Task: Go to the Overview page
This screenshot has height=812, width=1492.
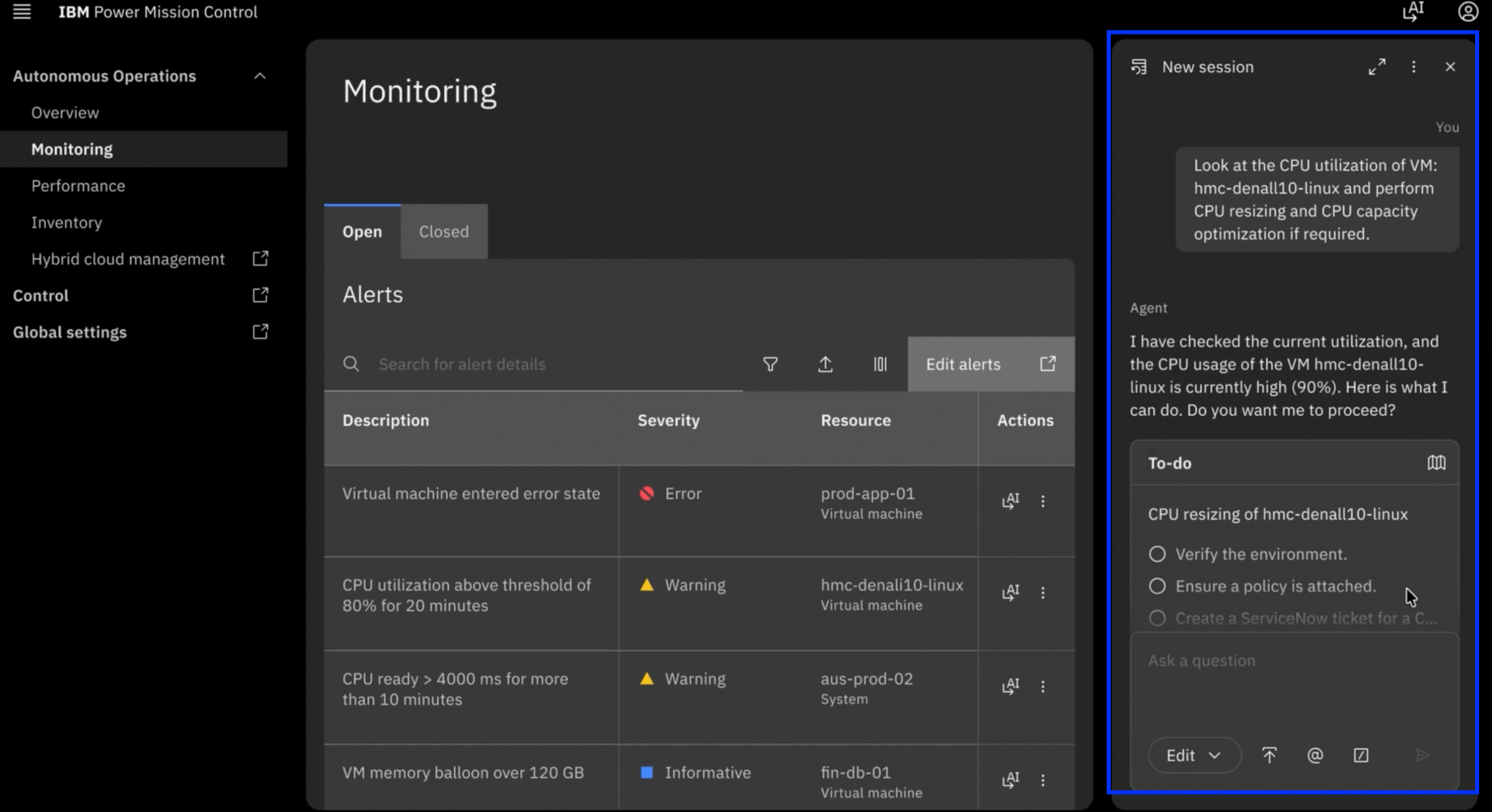Action: (x=65, y=112)
